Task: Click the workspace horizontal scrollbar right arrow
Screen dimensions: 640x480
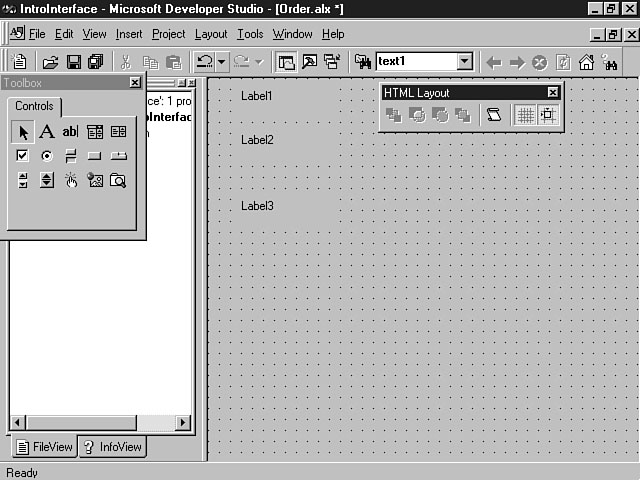Action: click(x=183, y=423)
